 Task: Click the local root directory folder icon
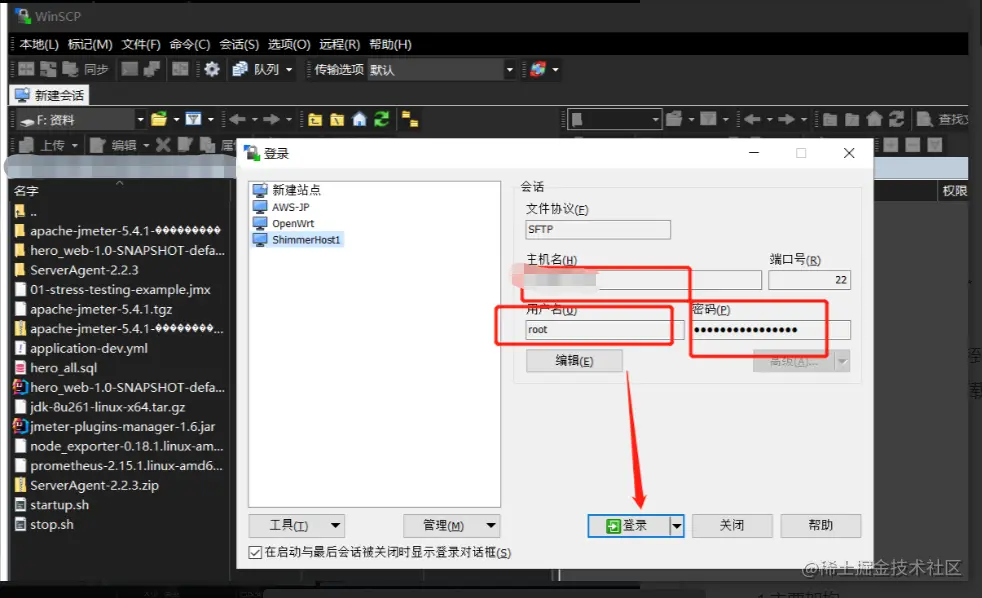(x=337, y=119)
